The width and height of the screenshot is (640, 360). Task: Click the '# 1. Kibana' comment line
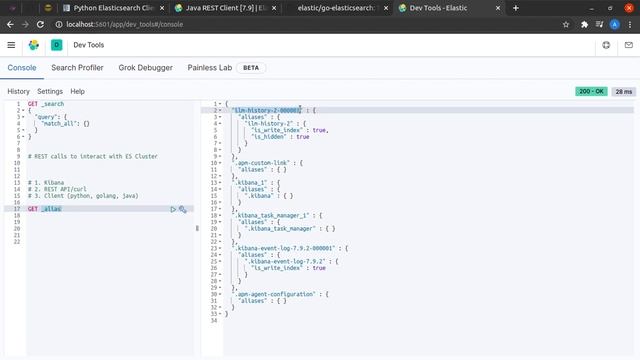[46, 182]
